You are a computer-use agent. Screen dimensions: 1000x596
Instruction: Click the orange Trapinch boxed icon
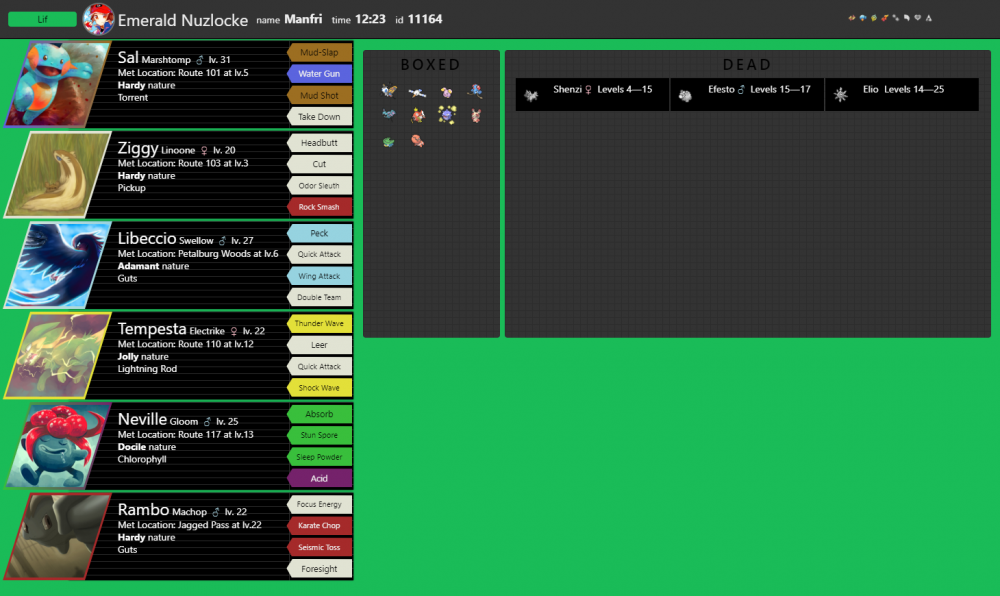[417, 141]
